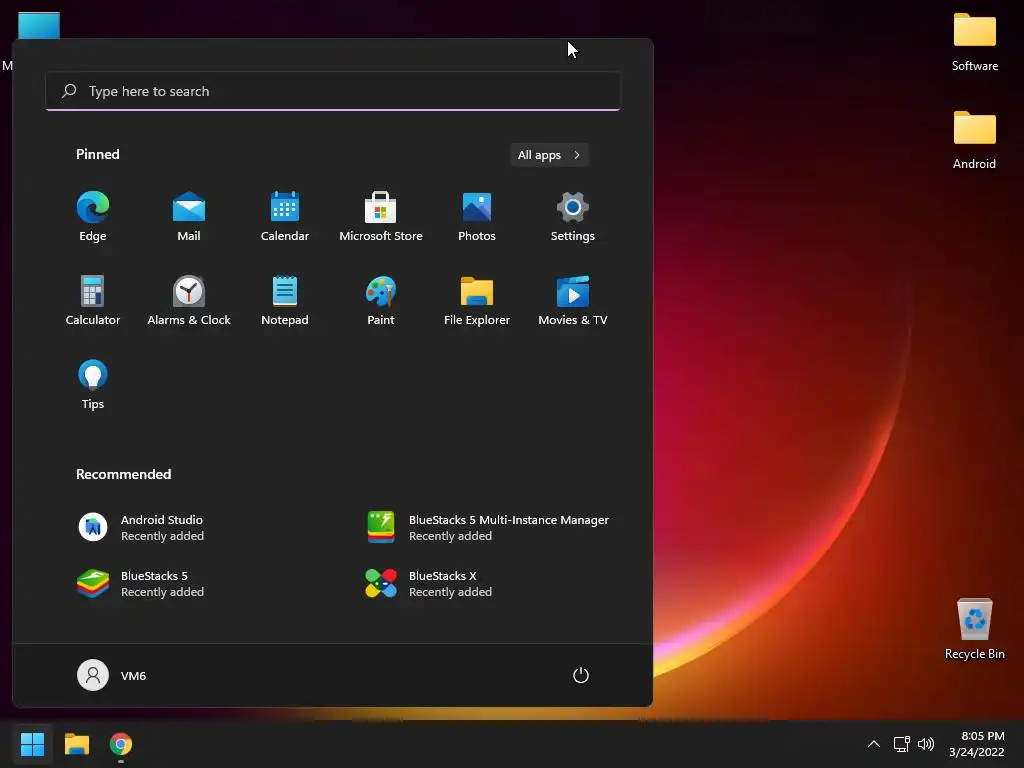
Task: Open the clock showing 8:05 PM
Action: (x=977, y=744)
